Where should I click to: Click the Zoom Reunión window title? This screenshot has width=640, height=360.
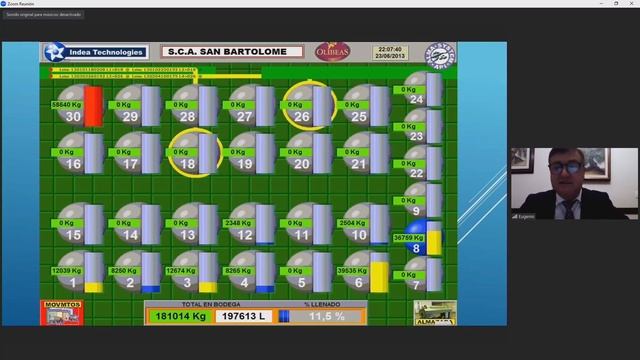[x=21, y=4]
